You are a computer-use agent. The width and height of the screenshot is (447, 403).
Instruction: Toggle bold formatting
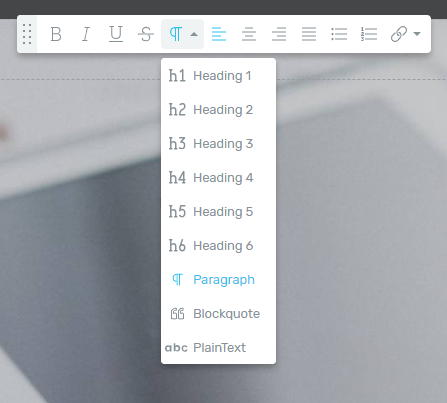pyautogui.click(x=56, y=34)
